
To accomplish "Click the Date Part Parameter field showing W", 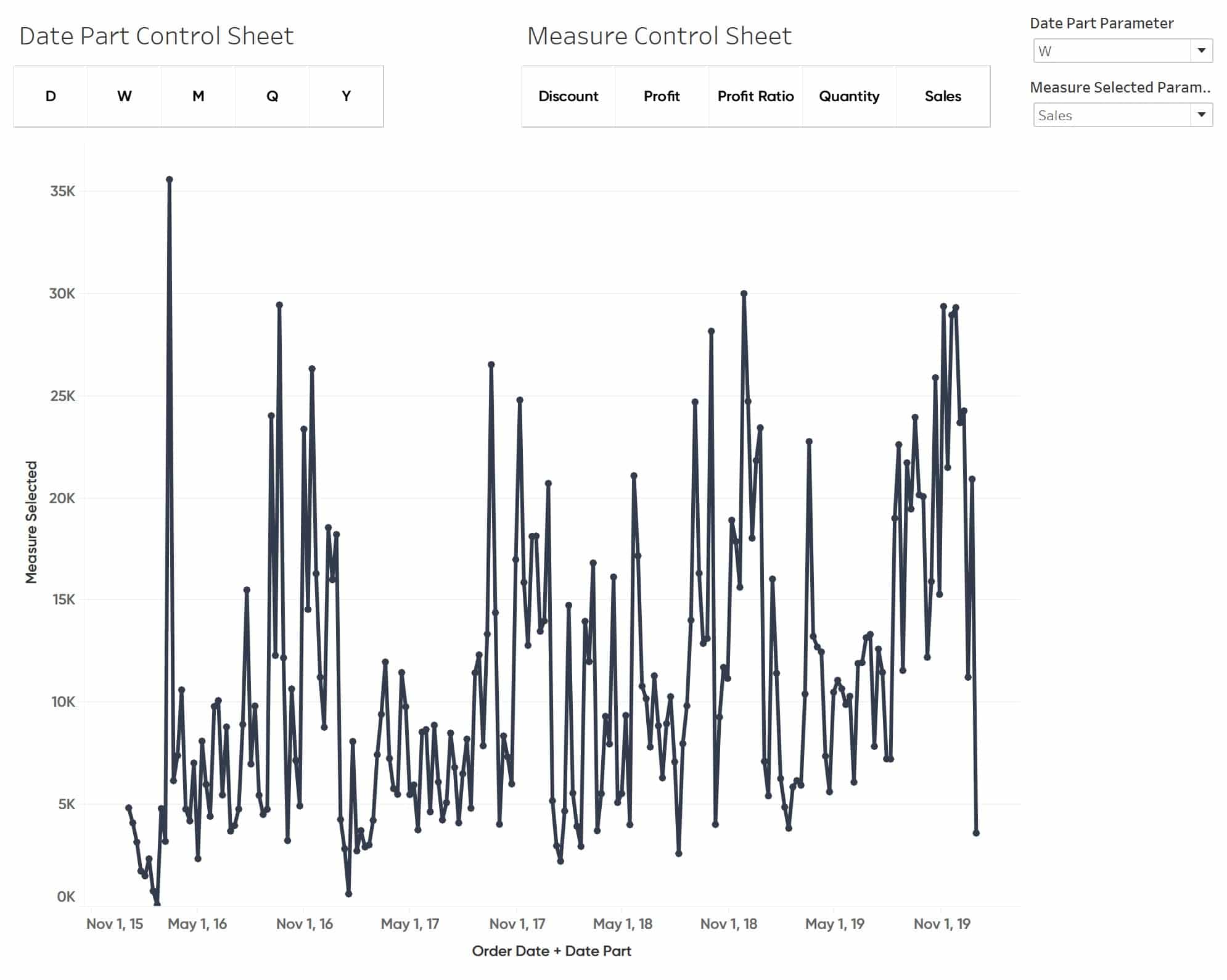I will (x=1123, y=51).
